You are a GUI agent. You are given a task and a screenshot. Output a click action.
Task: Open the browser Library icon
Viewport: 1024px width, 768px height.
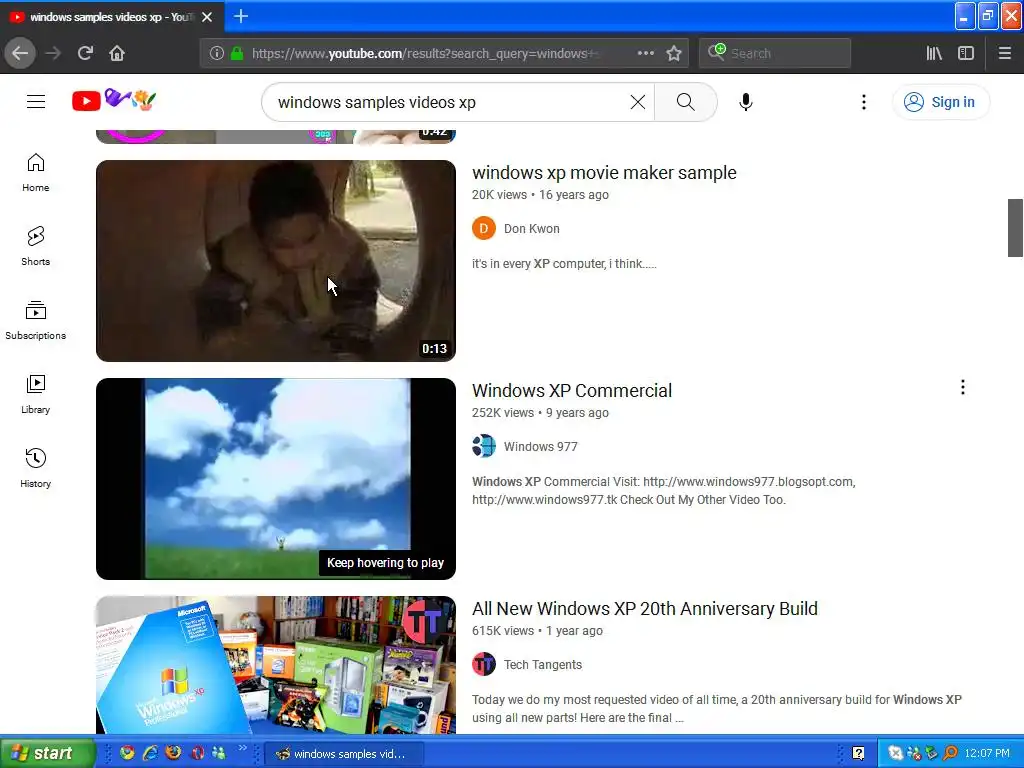click(934, 53)
